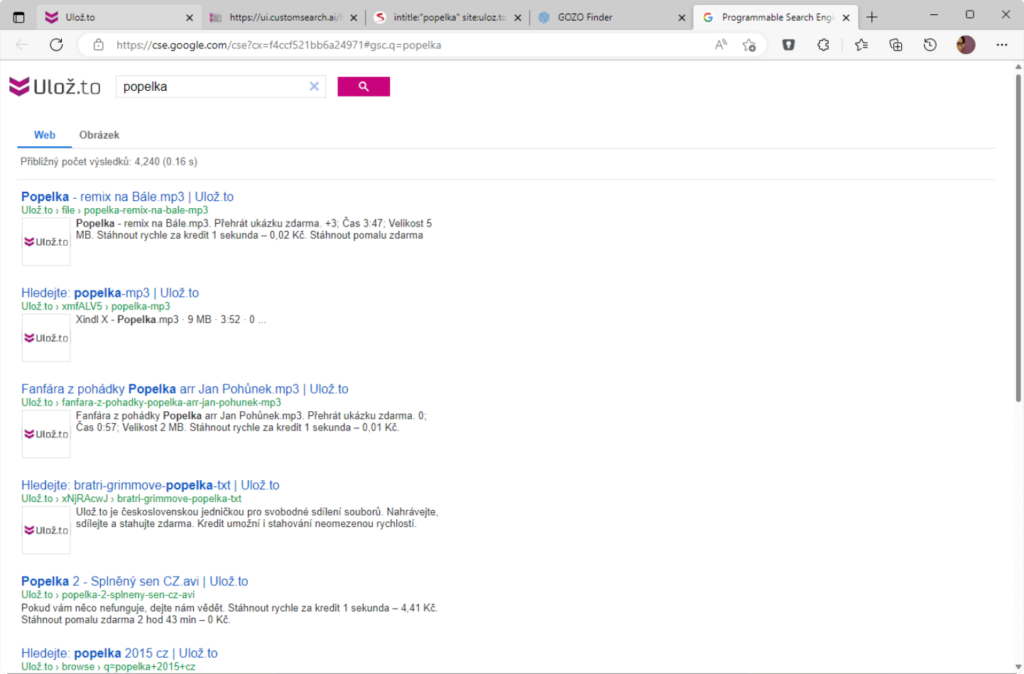Click green xNjRAcwJ › bratri-grimmove URL path

click(131, 498)
